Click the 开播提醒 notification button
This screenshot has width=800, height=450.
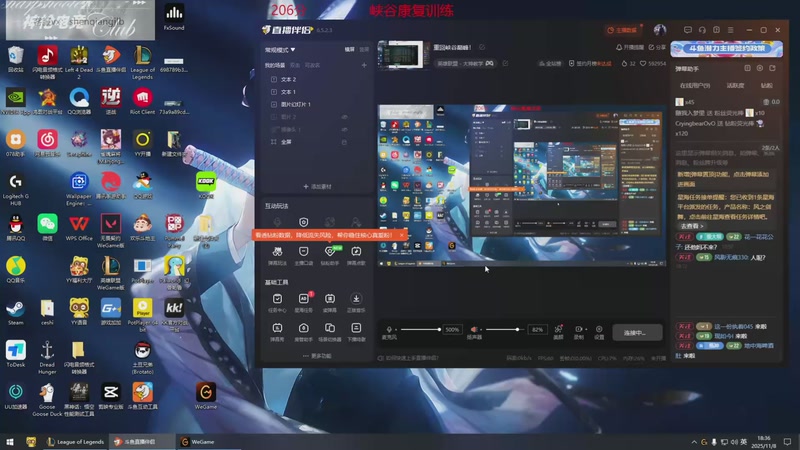pos(630,47)
